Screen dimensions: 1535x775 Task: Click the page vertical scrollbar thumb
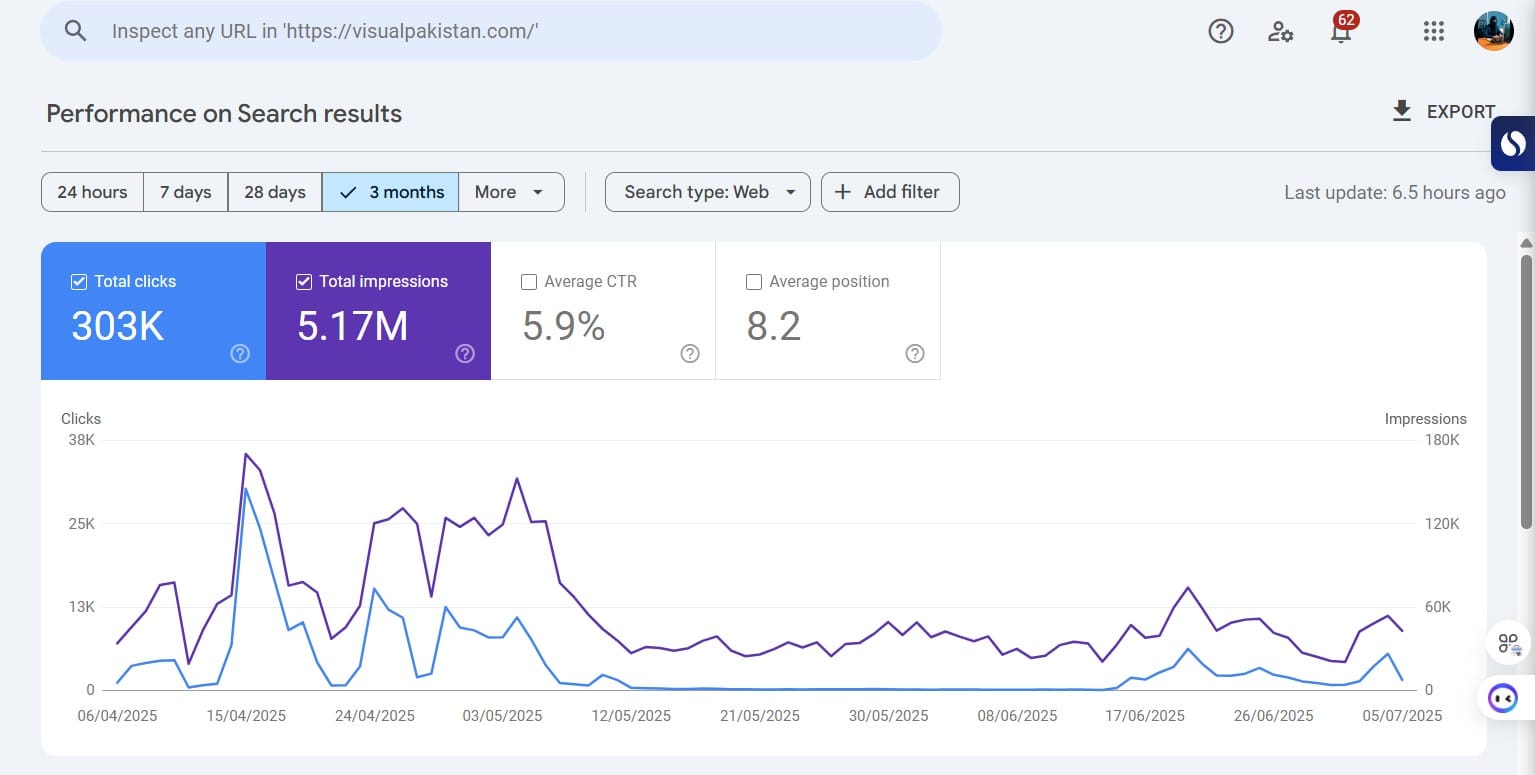pyautogui.click(x=1526, y=390)
